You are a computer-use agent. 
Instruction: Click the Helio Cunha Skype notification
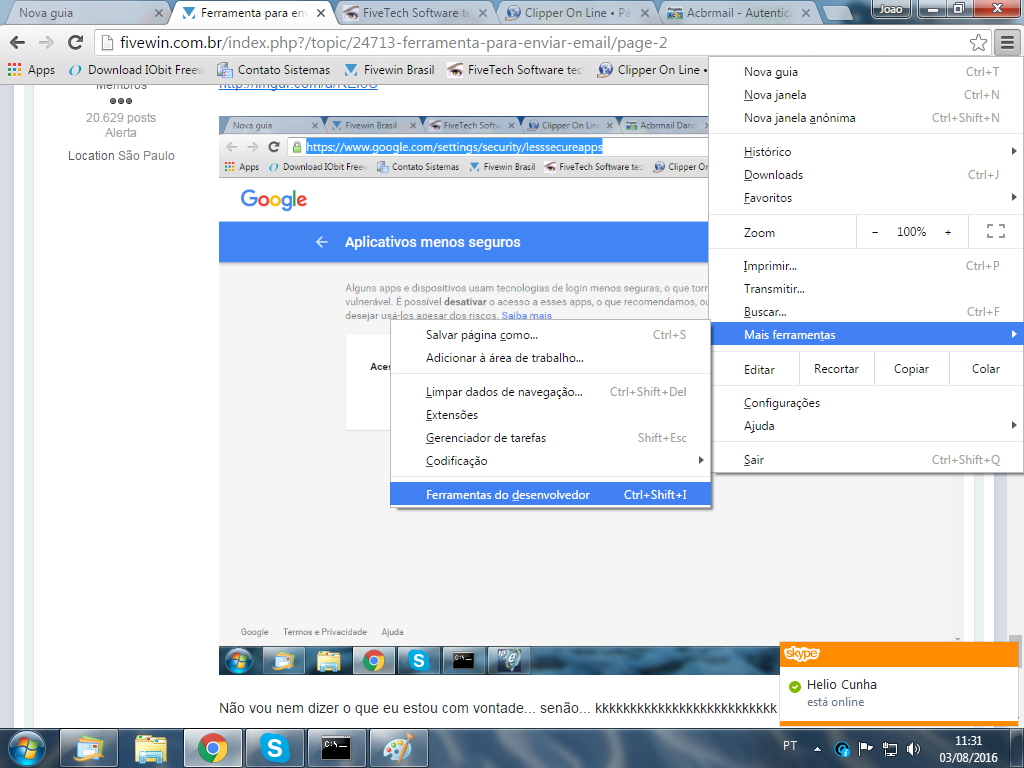(899, 684)
